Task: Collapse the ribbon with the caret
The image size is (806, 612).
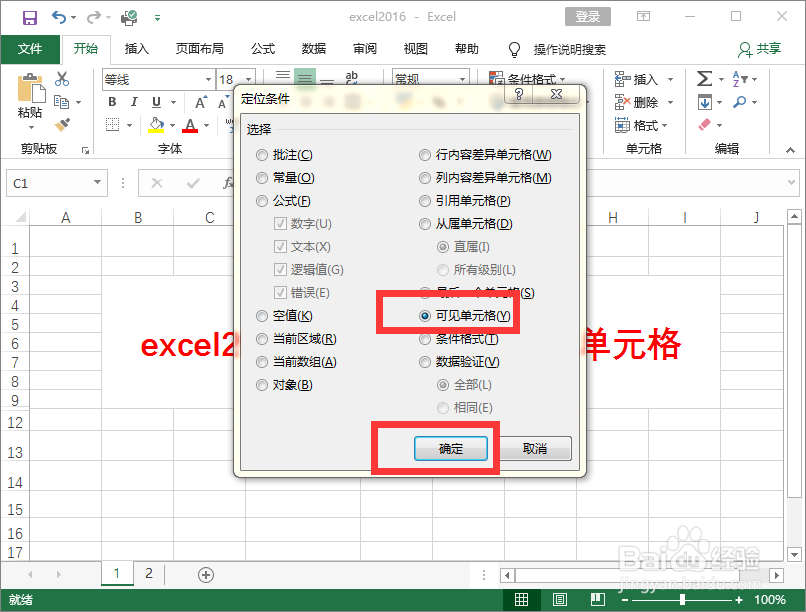Action: pos(790,150)
